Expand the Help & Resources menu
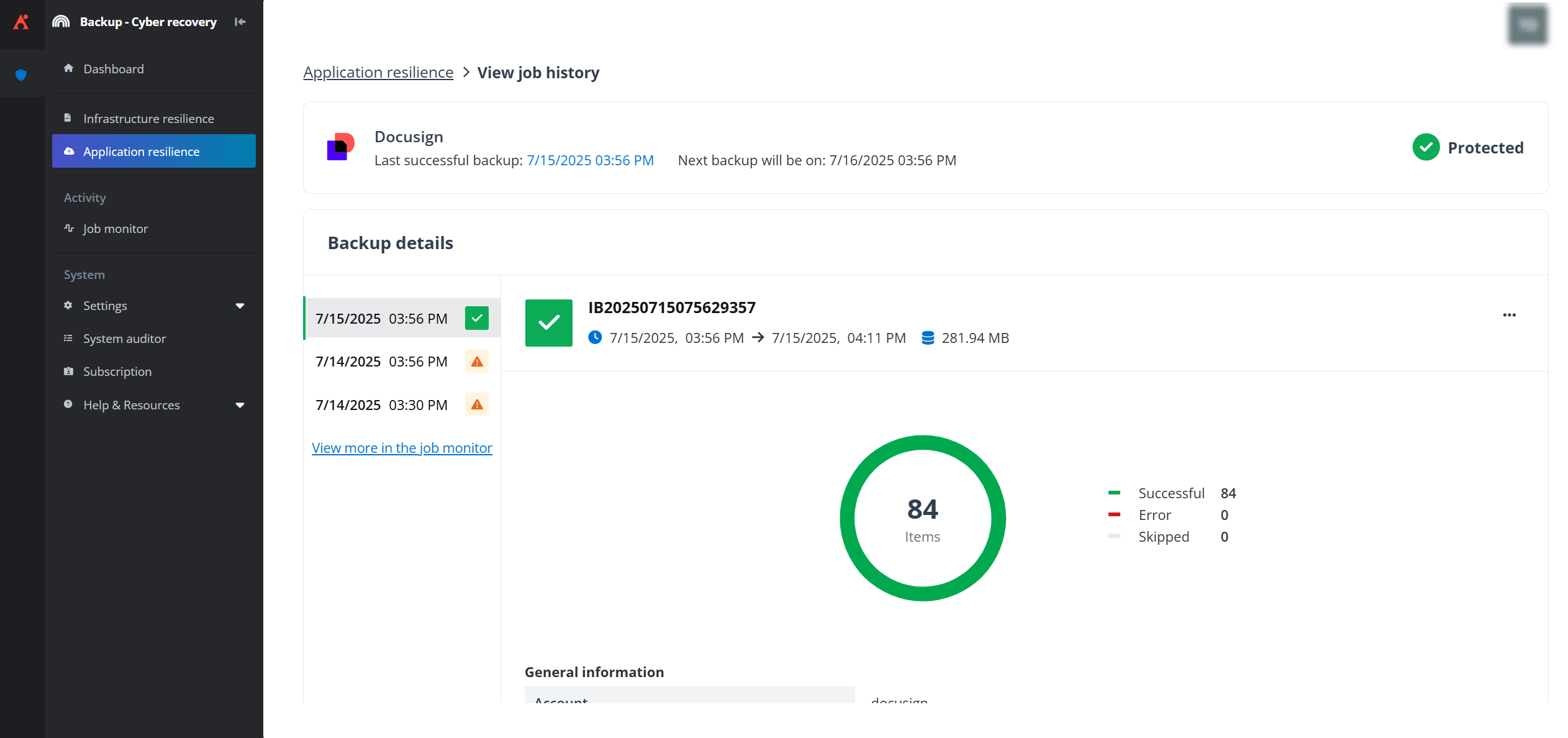1568x738 pixels. point(131,404)
